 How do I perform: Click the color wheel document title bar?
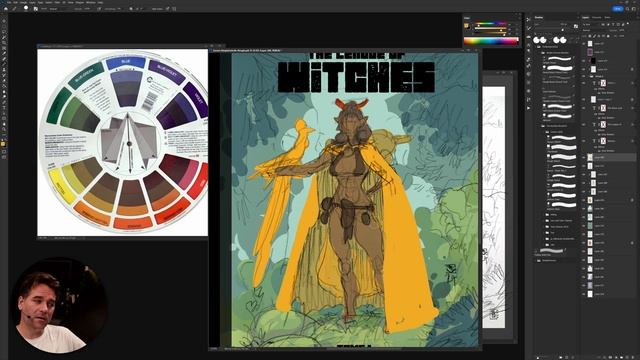[x=122, y=46]
